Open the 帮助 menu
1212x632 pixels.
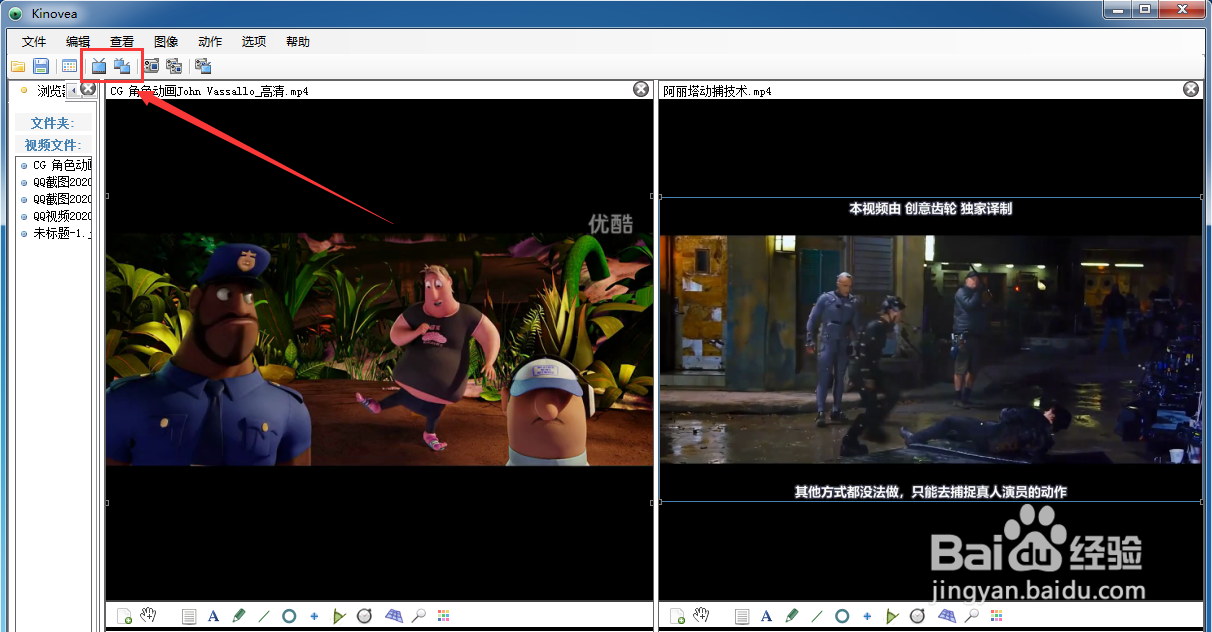pyautogui.click(x=298, y=41)
